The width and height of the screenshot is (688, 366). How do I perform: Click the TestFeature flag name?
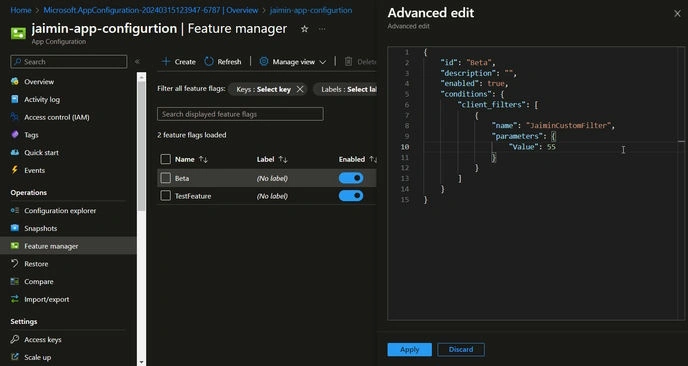193,196
